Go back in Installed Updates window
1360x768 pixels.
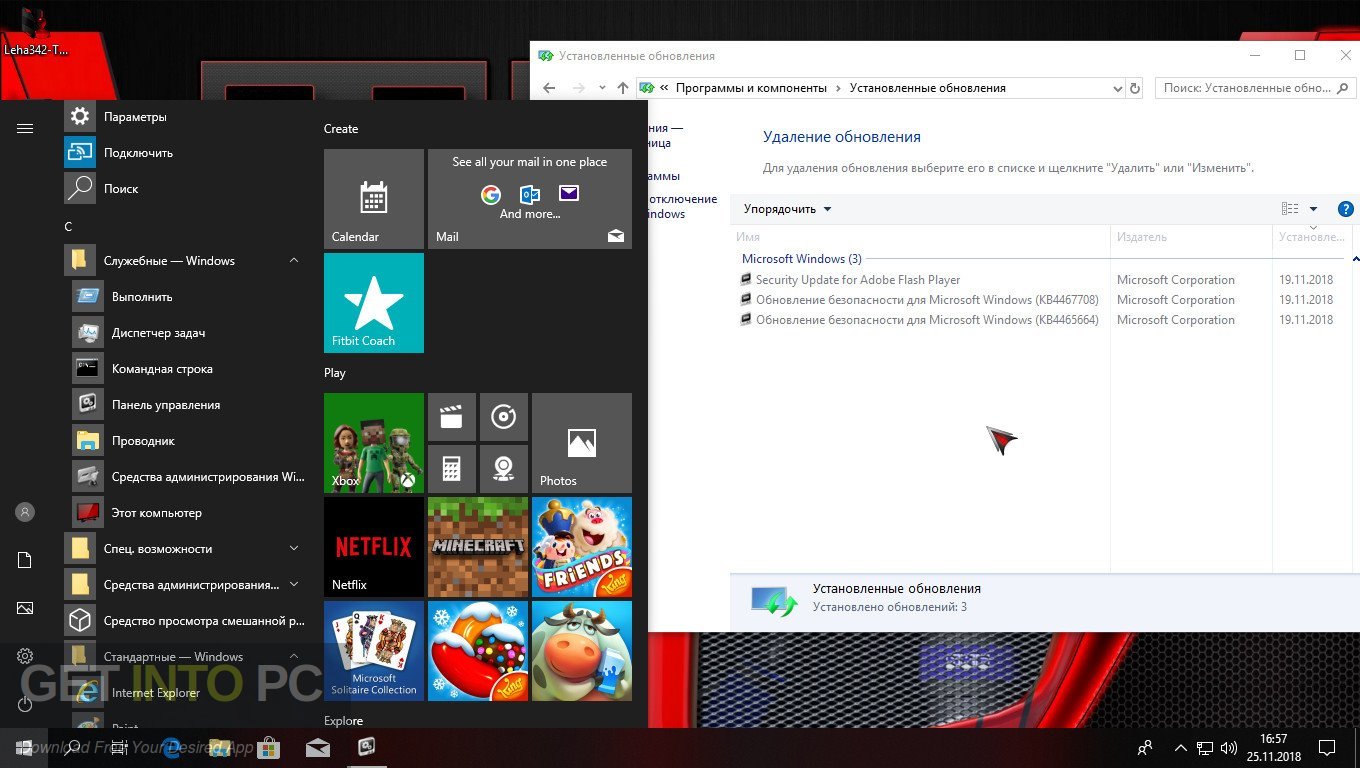548,88
